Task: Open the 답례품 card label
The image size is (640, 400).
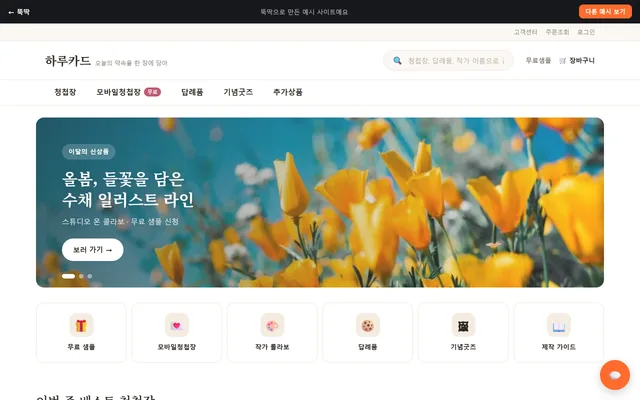Action: pos(368,347)
